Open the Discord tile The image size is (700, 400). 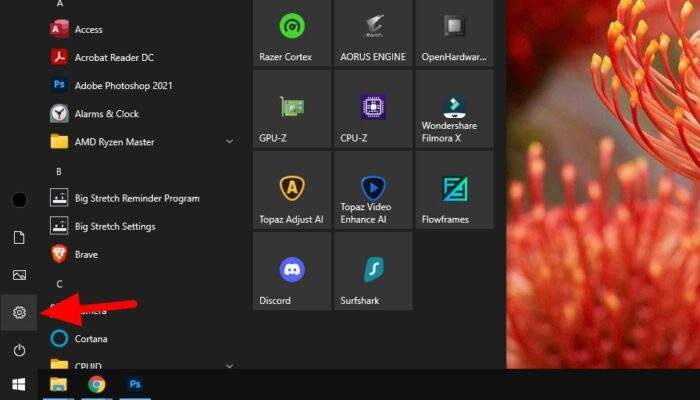pyautogui.click(x=292, y=271)
